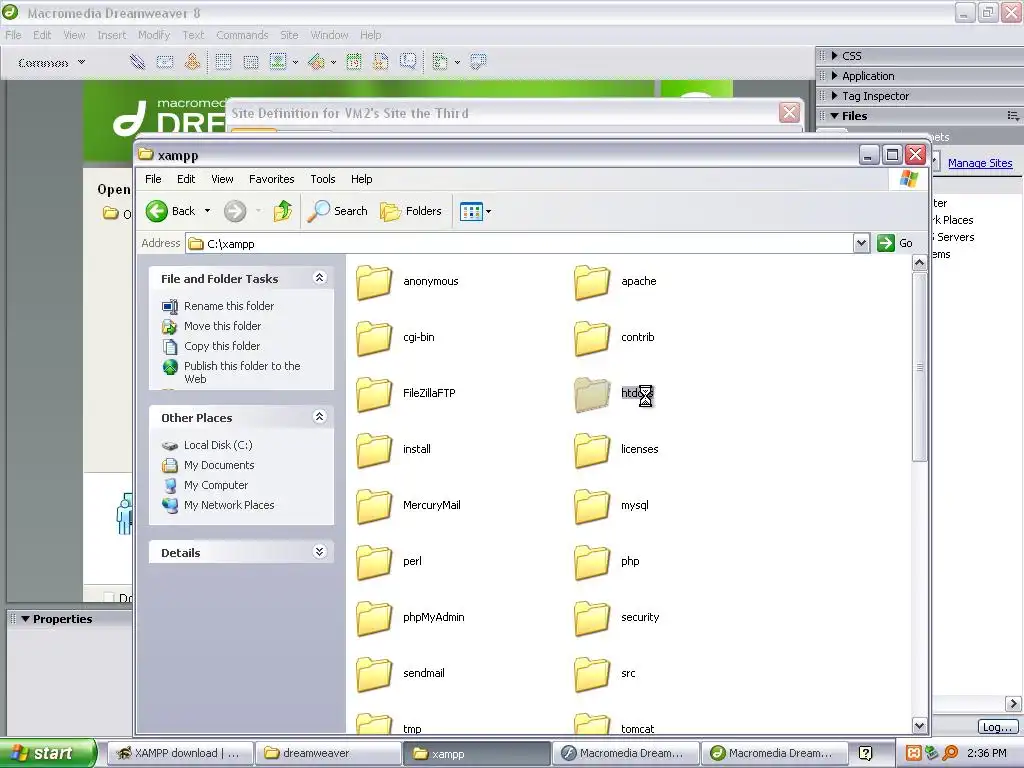1024x768 pixels.
Task: Click Dreamweaver Hyperlink insert icon
Action: pyautogui.click(x=137, y=62)
